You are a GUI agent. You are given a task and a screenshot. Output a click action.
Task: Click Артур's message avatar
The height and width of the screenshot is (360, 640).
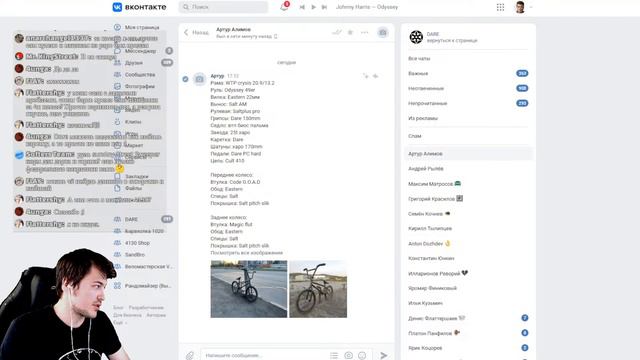point(199,79)
